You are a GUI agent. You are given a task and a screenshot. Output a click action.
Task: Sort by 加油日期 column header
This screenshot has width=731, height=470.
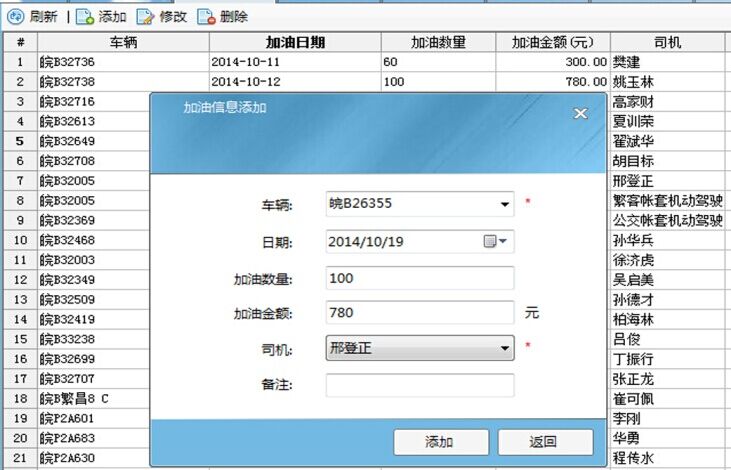(294, 43)
